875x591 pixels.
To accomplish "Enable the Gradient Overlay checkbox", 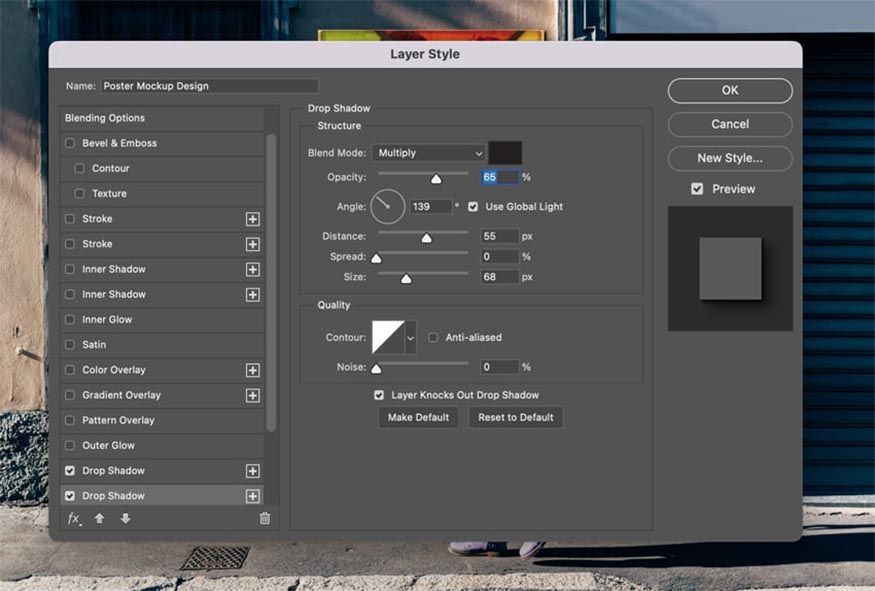I will click(70, 395).
